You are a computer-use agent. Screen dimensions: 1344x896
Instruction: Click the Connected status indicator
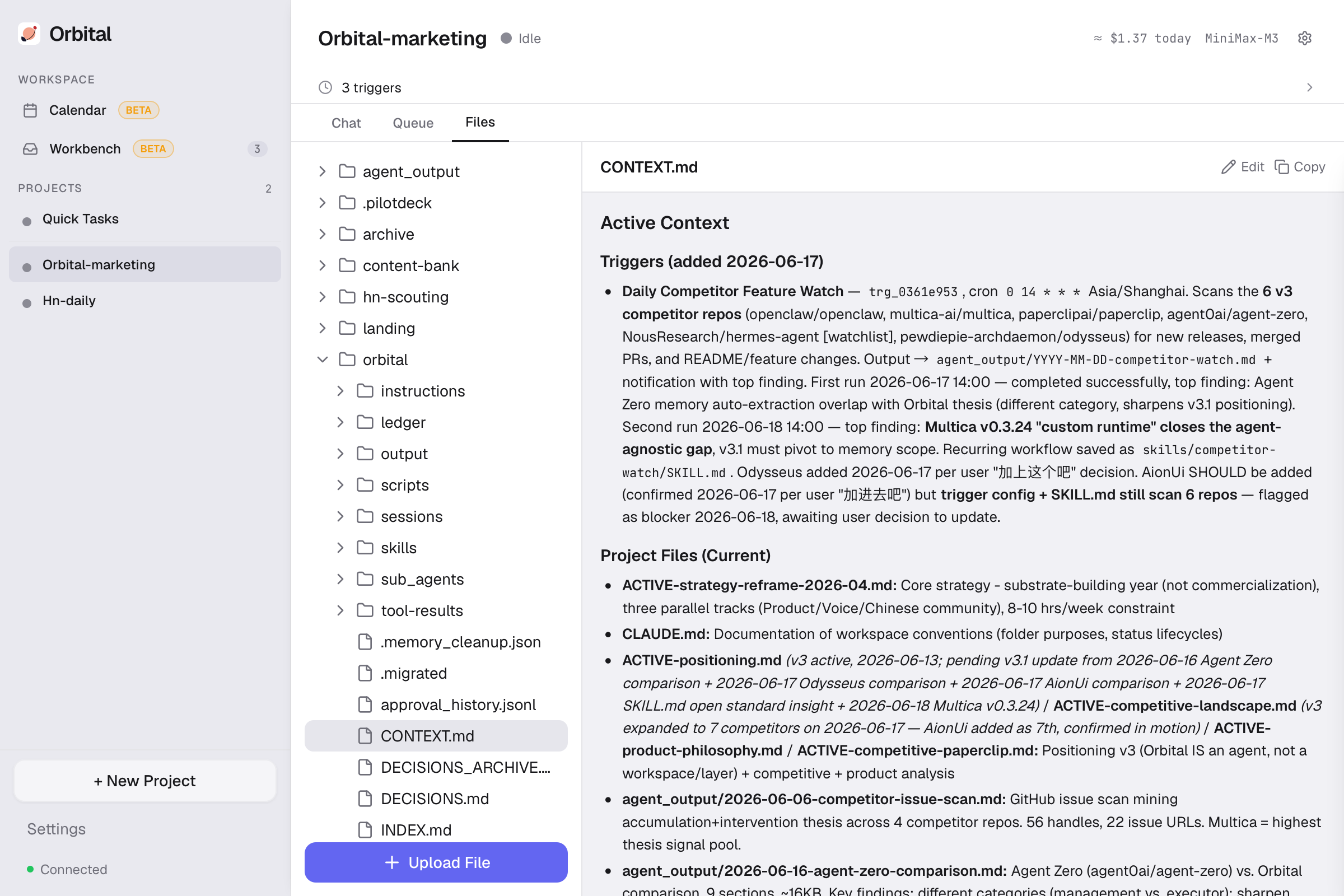pyautogui.click(x=67, y=870)
